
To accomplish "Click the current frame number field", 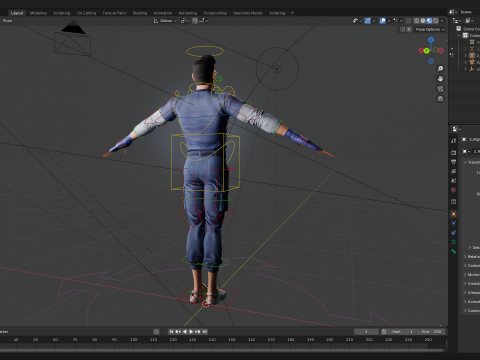I will click(366, 332).
